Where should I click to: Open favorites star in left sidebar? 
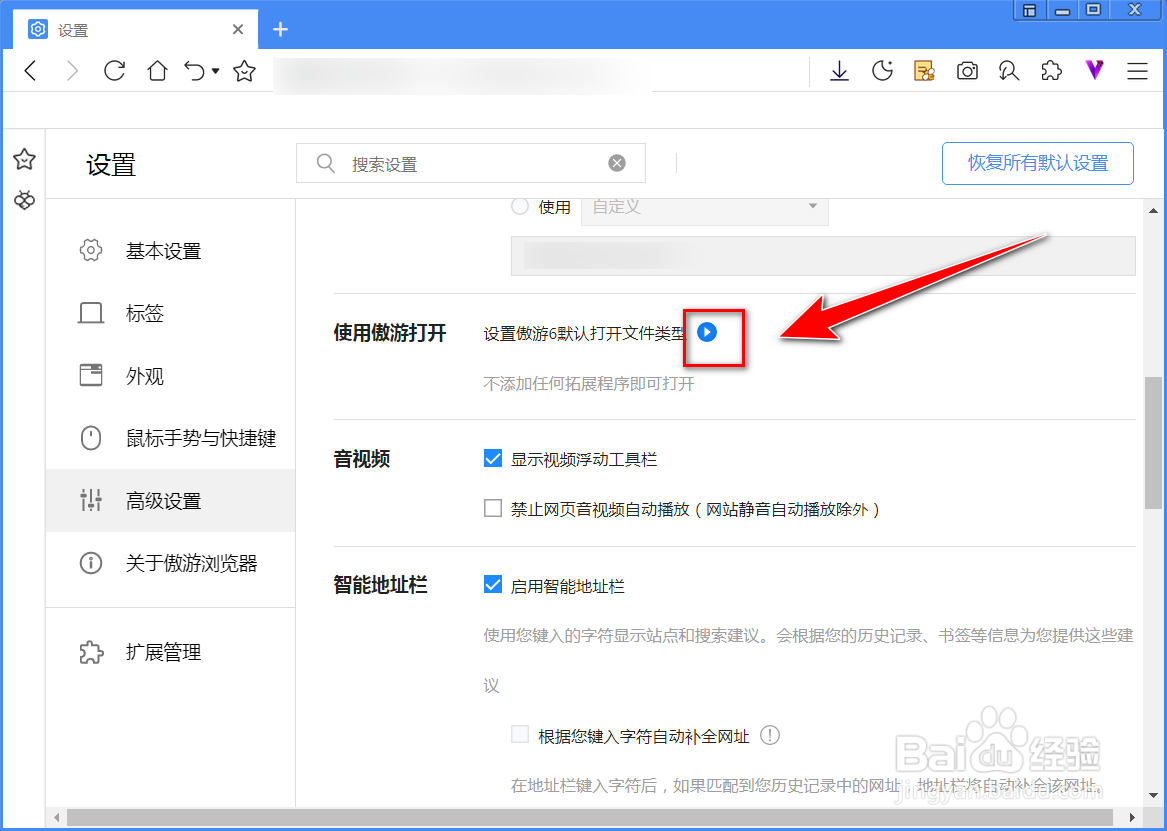(x=24, y=159)
